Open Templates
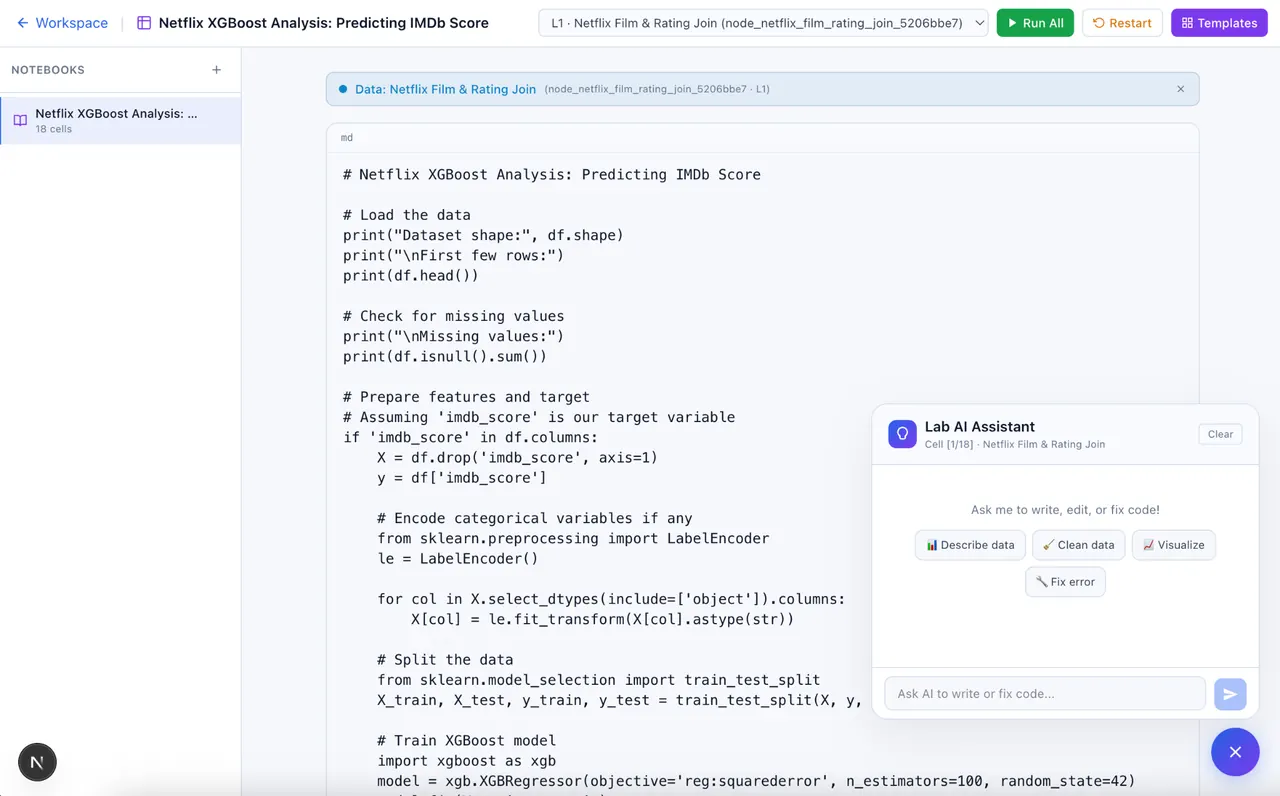The height and width of the screenshot is (796, 1280). point(1219,23)
